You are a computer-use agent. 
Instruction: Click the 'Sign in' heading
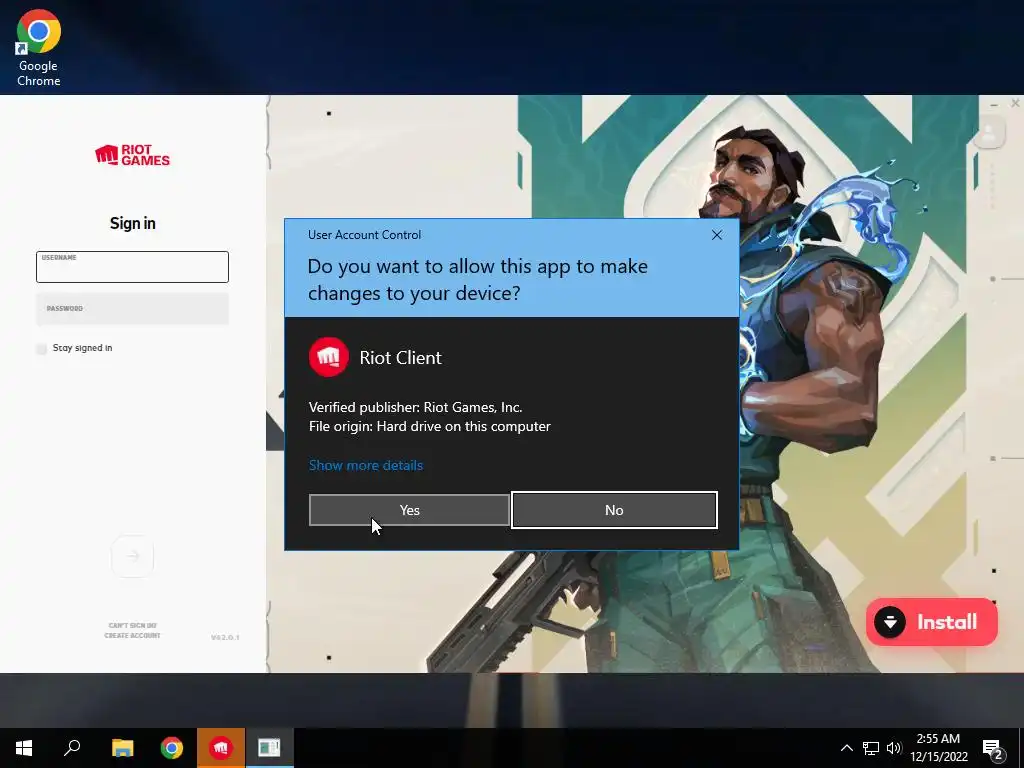[133, 223]
